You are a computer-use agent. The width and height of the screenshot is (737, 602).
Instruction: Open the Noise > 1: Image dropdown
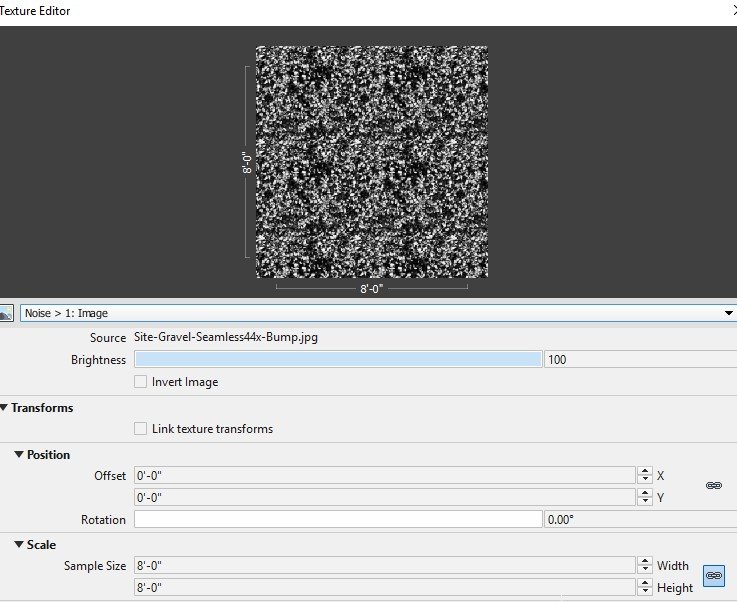[x=378, y=313]
